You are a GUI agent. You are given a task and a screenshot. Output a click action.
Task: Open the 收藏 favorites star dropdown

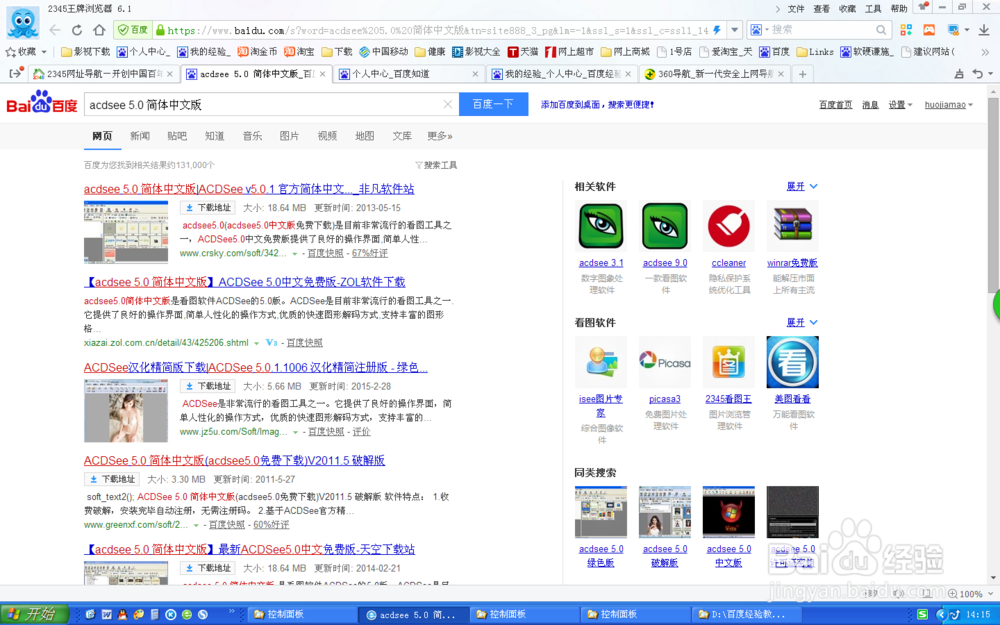(x=26, y=52)
